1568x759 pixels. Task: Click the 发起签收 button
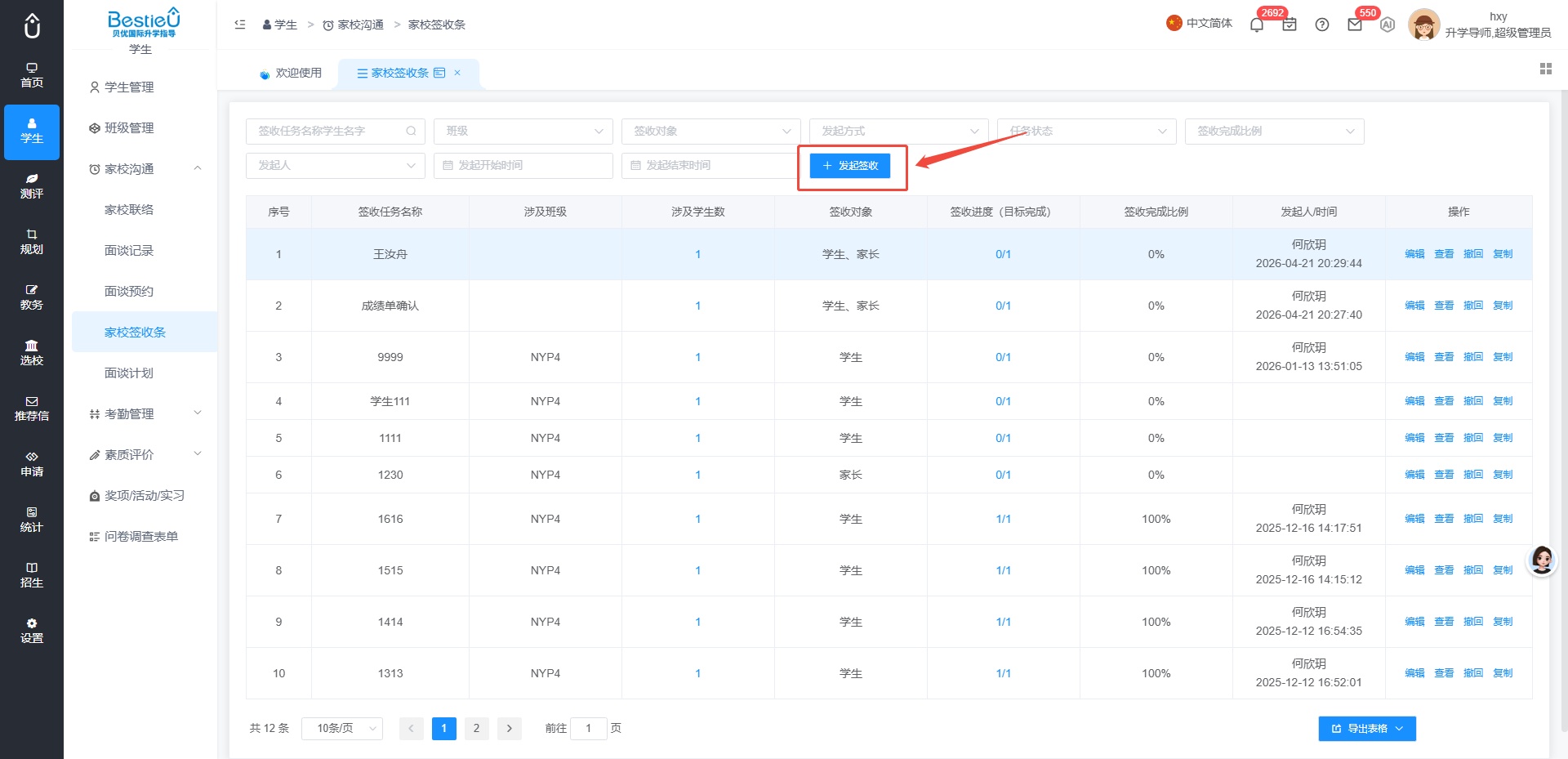[850, 166]
